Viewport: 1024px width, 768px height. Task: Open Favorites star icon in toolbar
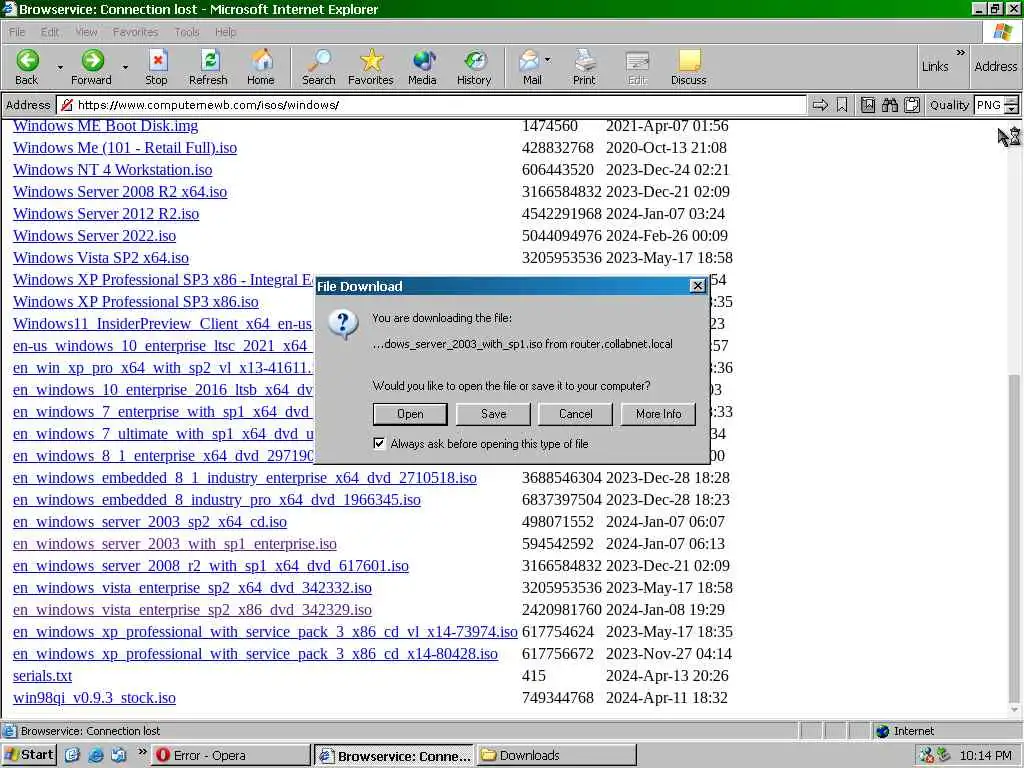(x=372, y=60)
